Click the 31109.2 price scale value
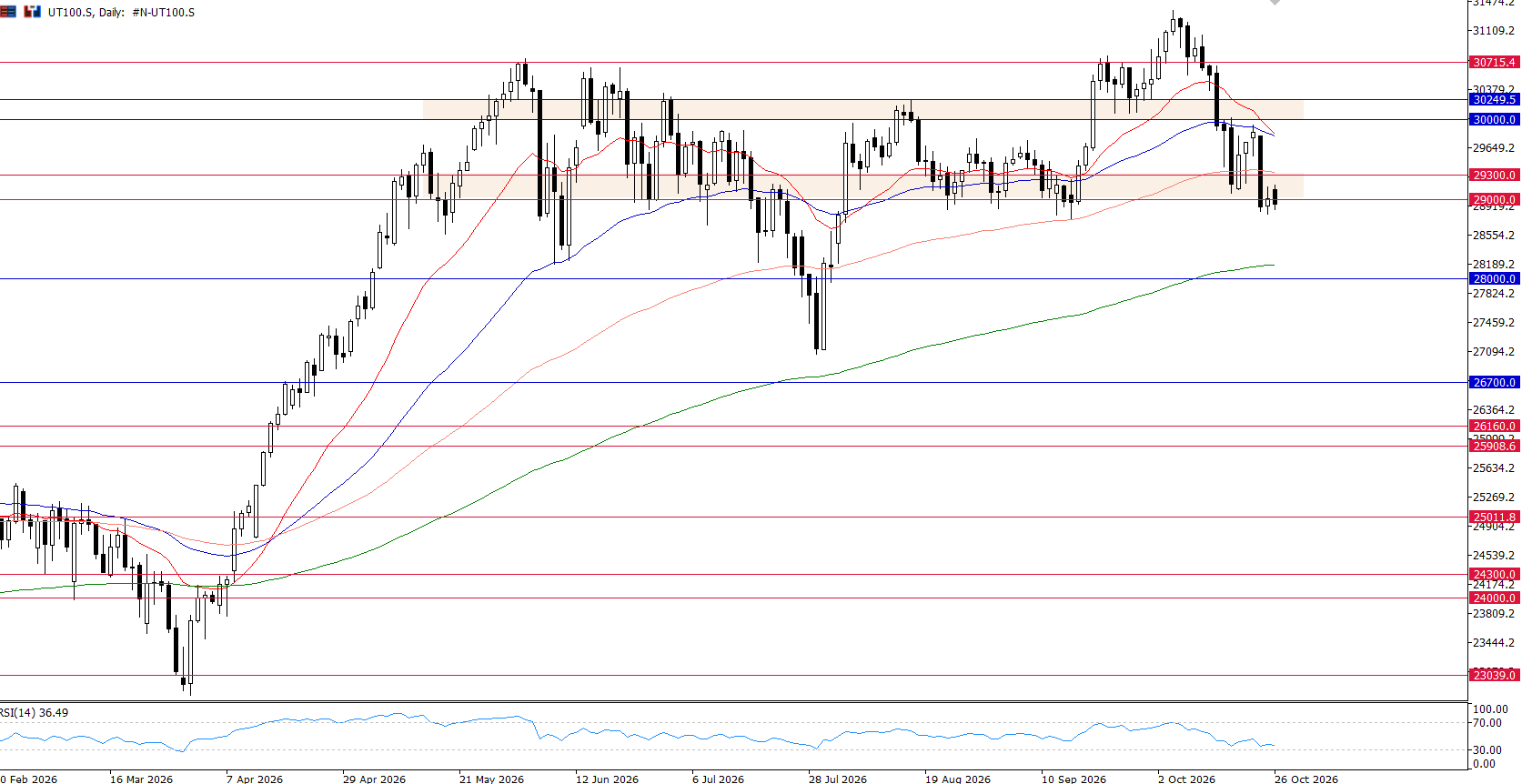The width and height of the screenshot is (1522, 784). coord(1494,31)
